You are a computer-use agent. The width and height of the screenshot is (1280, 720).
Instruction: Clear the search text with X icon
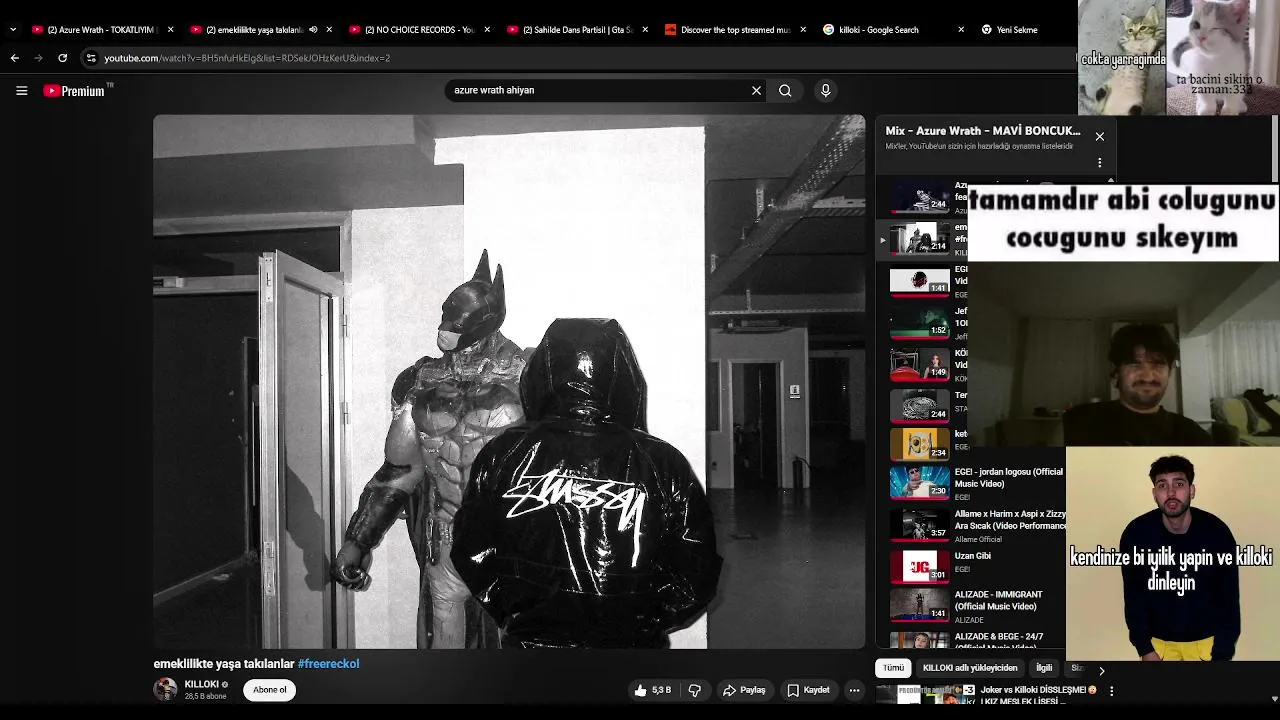click(x=757, y=90)
